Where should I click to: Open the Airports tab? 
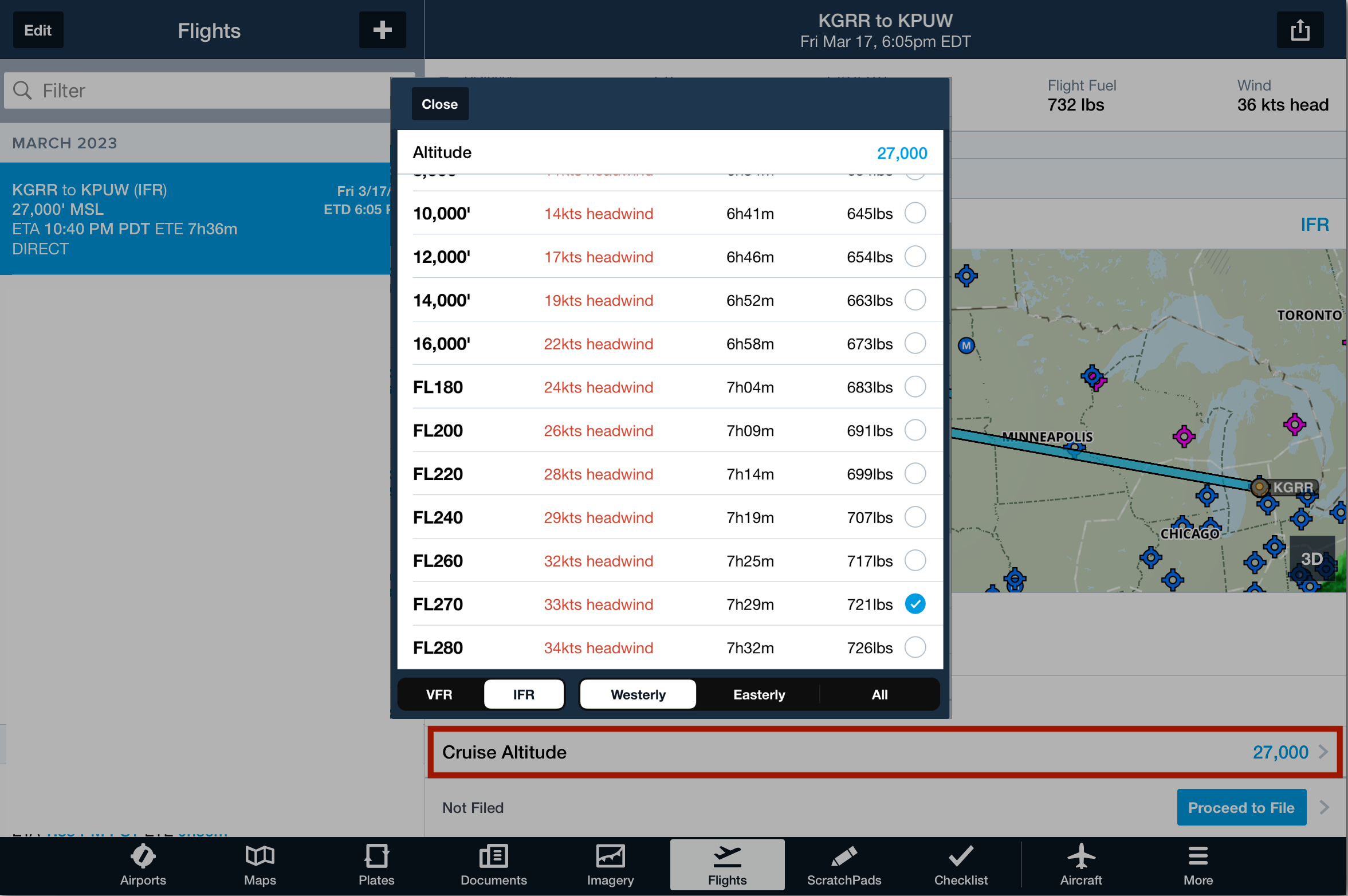[x=143, y=865]
